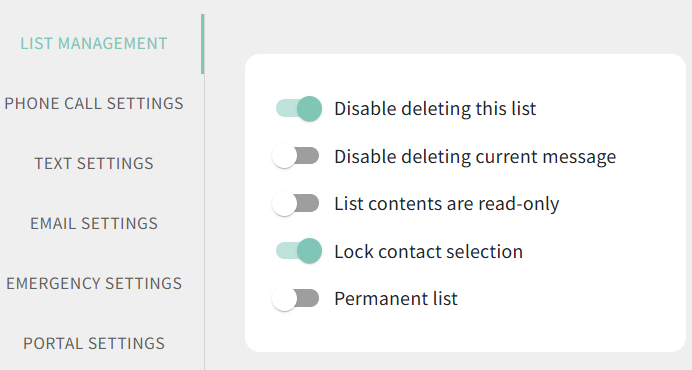Click the 'Permanent list' label text
692x370 pixels.
point(396,298)
